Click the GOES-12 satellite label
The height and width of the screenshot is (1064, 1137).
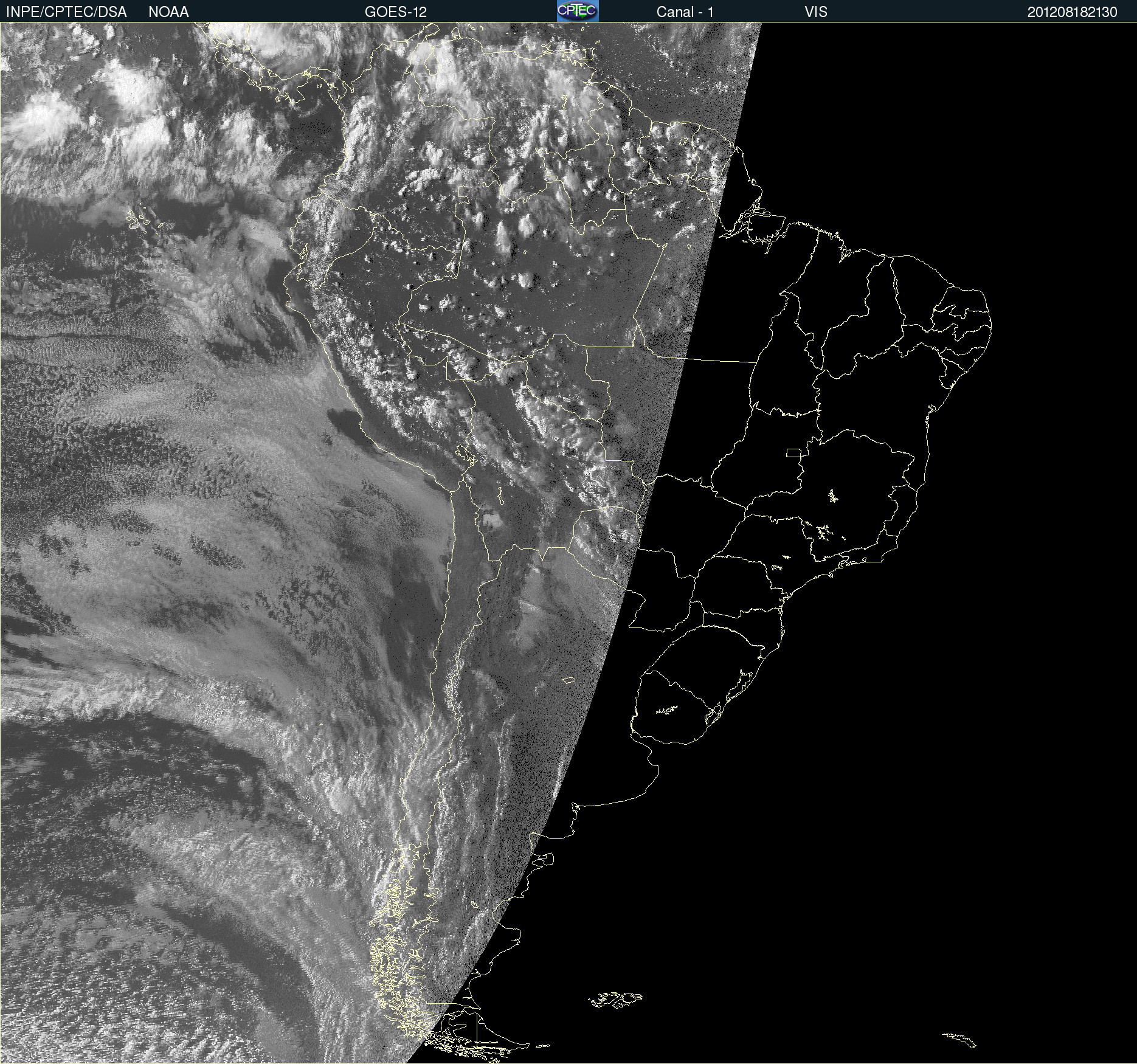396,12
